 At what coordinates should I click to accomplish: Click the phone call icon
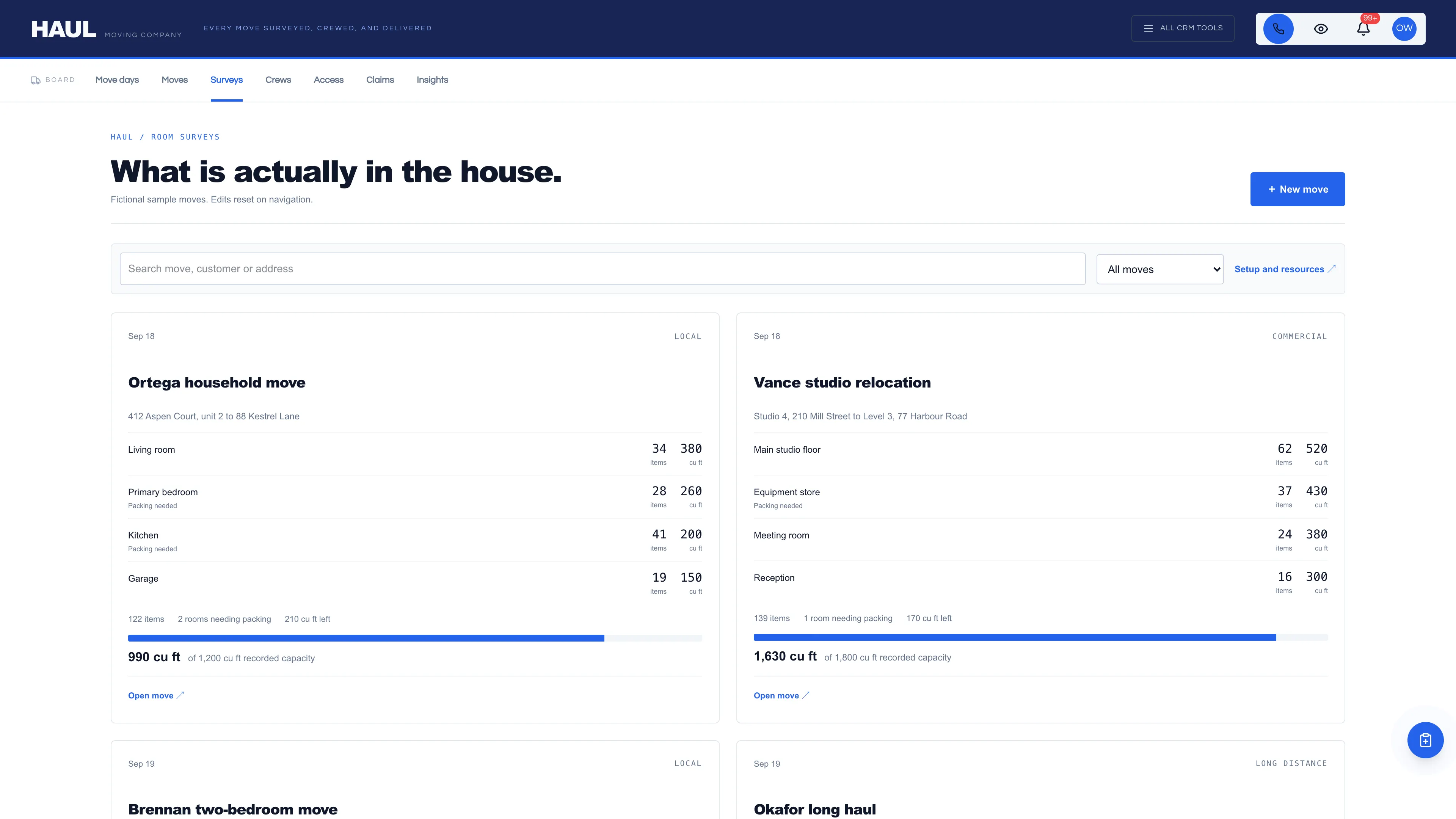(x=1278, y=28)
